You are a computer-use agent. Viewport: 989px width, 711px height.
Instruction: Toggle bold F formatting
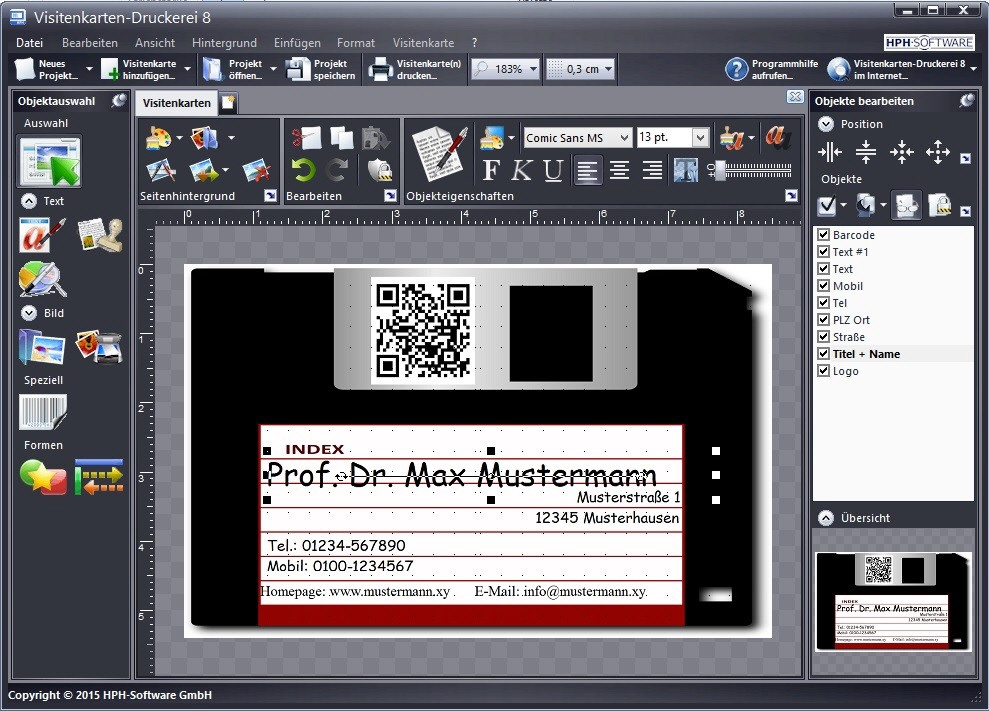pos(491,170)
